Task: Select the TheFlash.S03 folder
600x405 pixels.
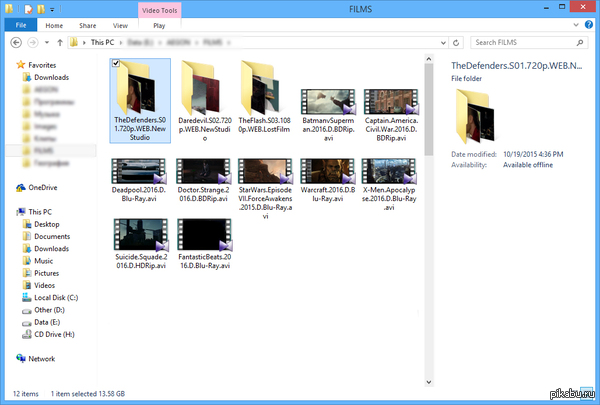Action: click(x=264, y=96)
